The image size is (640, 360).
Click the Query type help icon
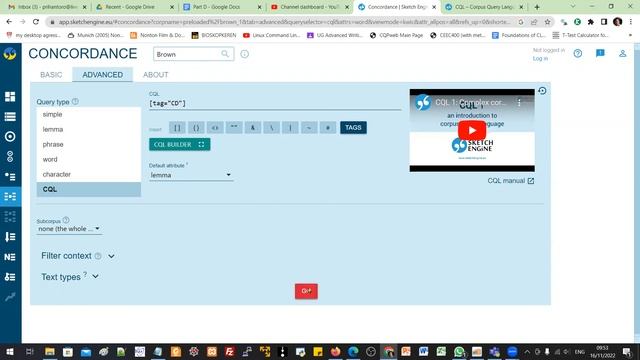coord(75,101)
